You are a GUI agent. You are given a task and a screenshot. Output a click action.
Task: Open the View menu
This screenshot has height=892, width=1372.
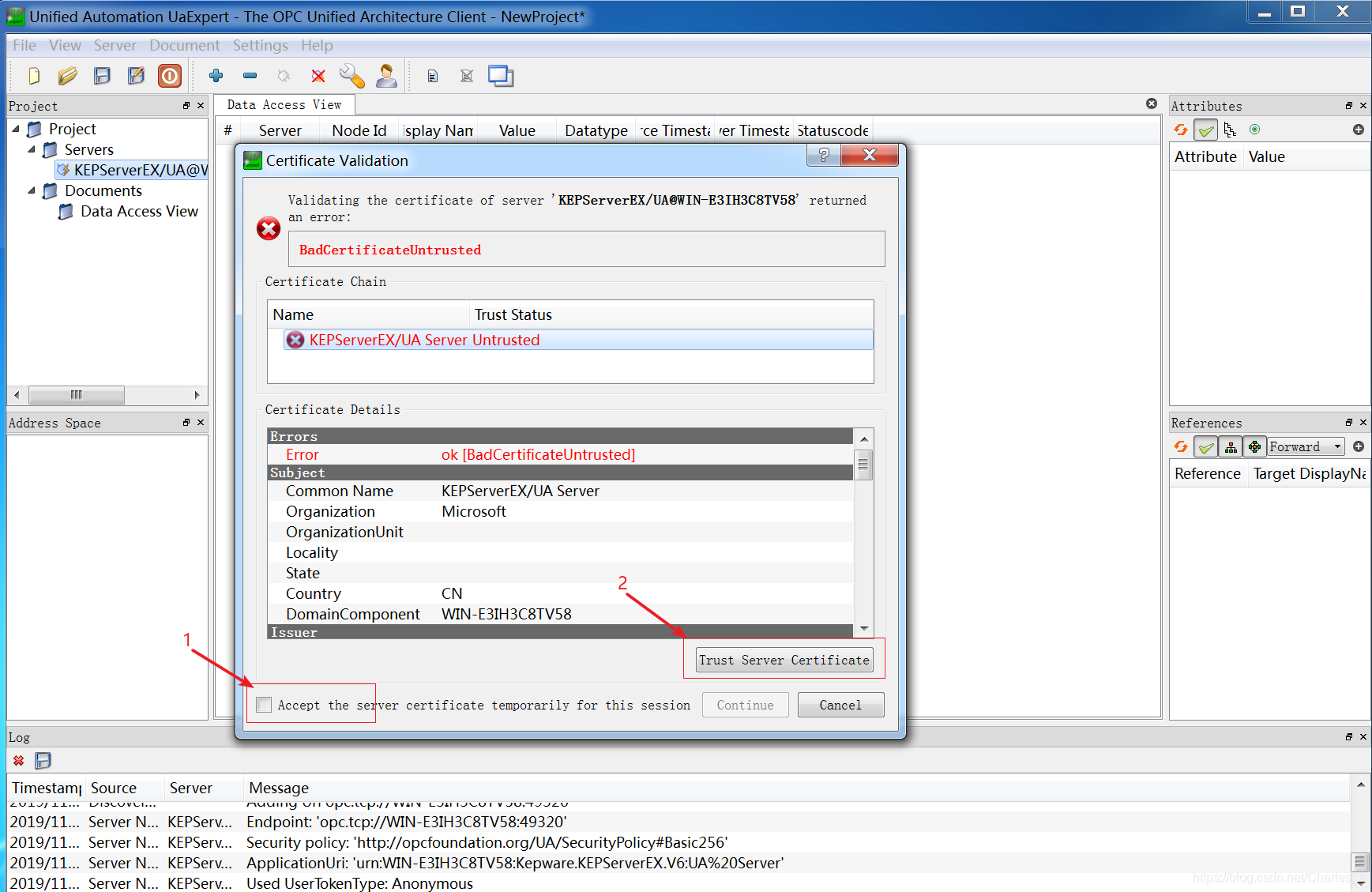[65, 45]
